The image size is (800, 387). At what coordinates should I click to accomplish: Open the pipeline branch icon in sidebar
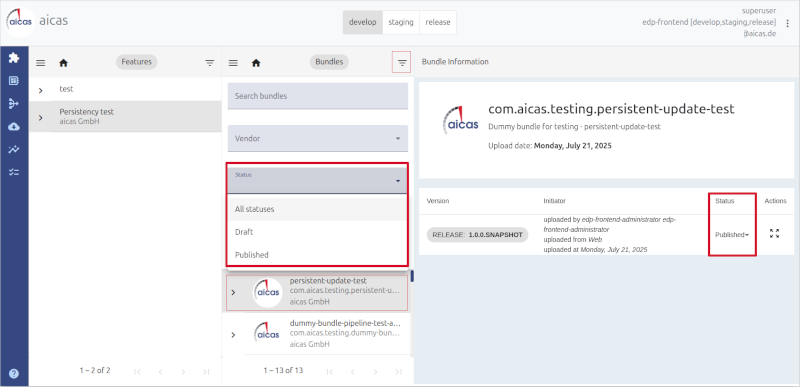tap(14, 104)
